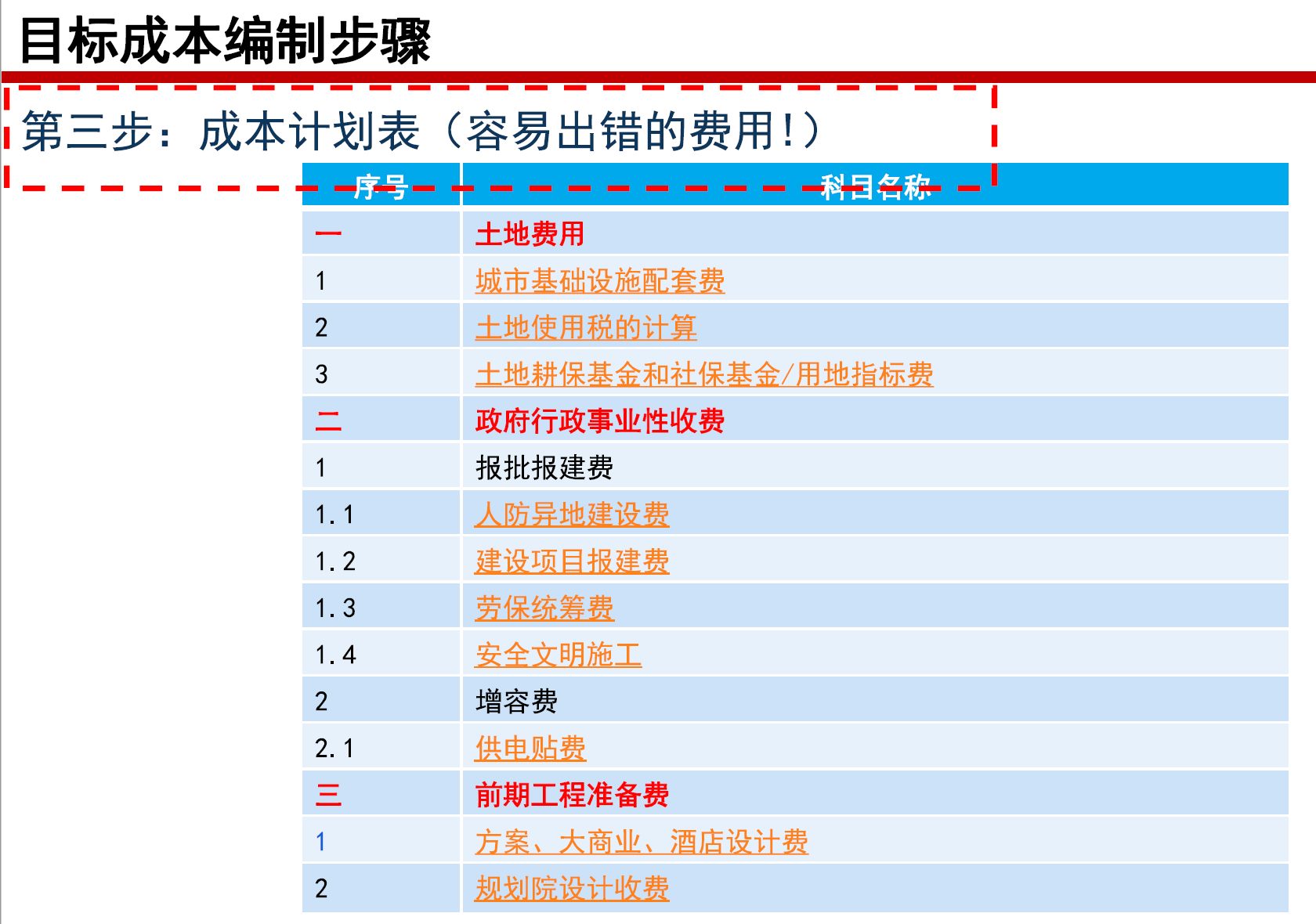Screen dimensions: 1316x924
Task: Select the 土地费用 section heading
Action: [x=530, y=233]
